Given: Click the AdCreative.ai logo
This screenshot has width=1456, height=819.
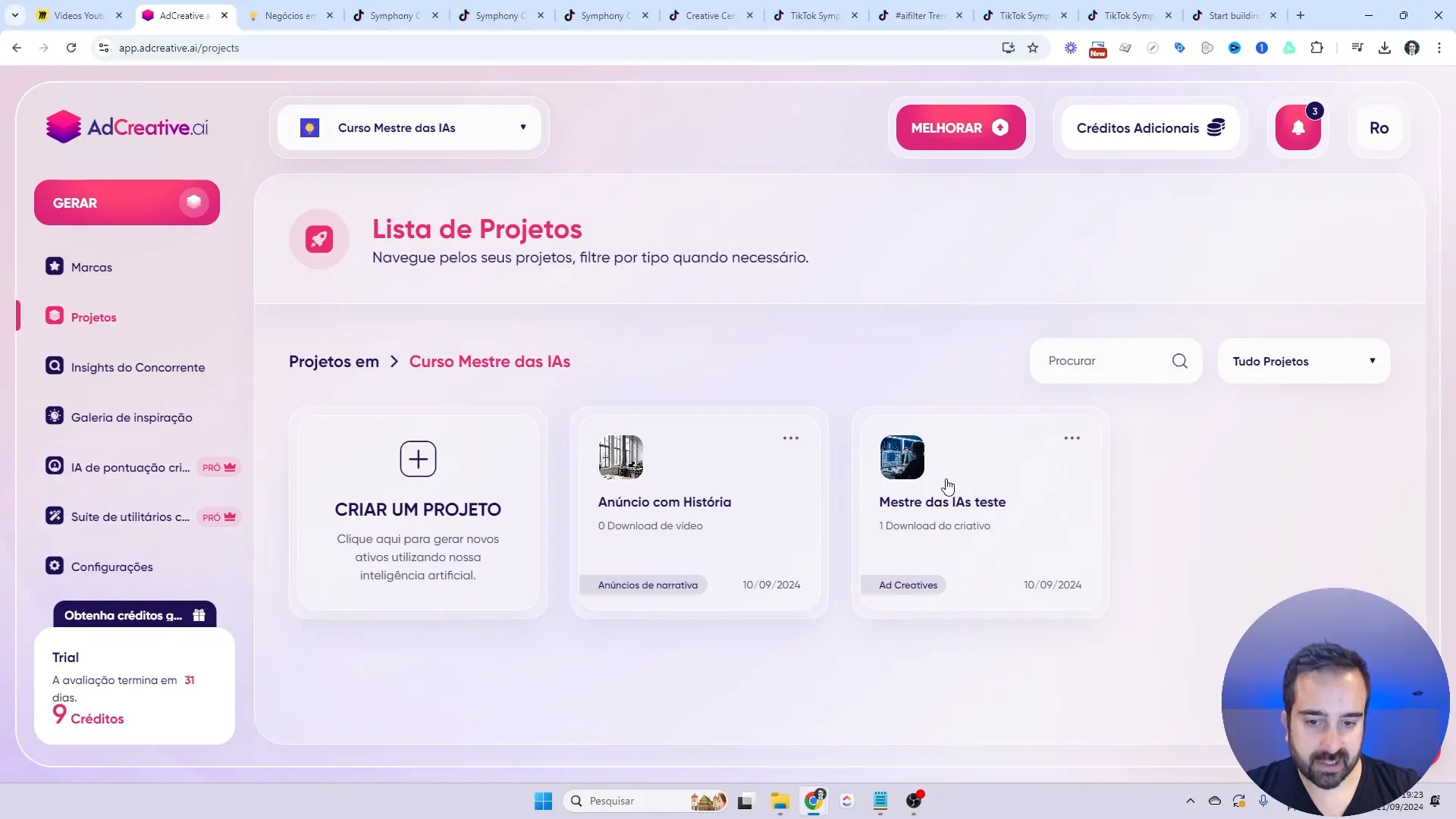Looking at the screenshot, I should pyautogui.click(x=127, y=127).
